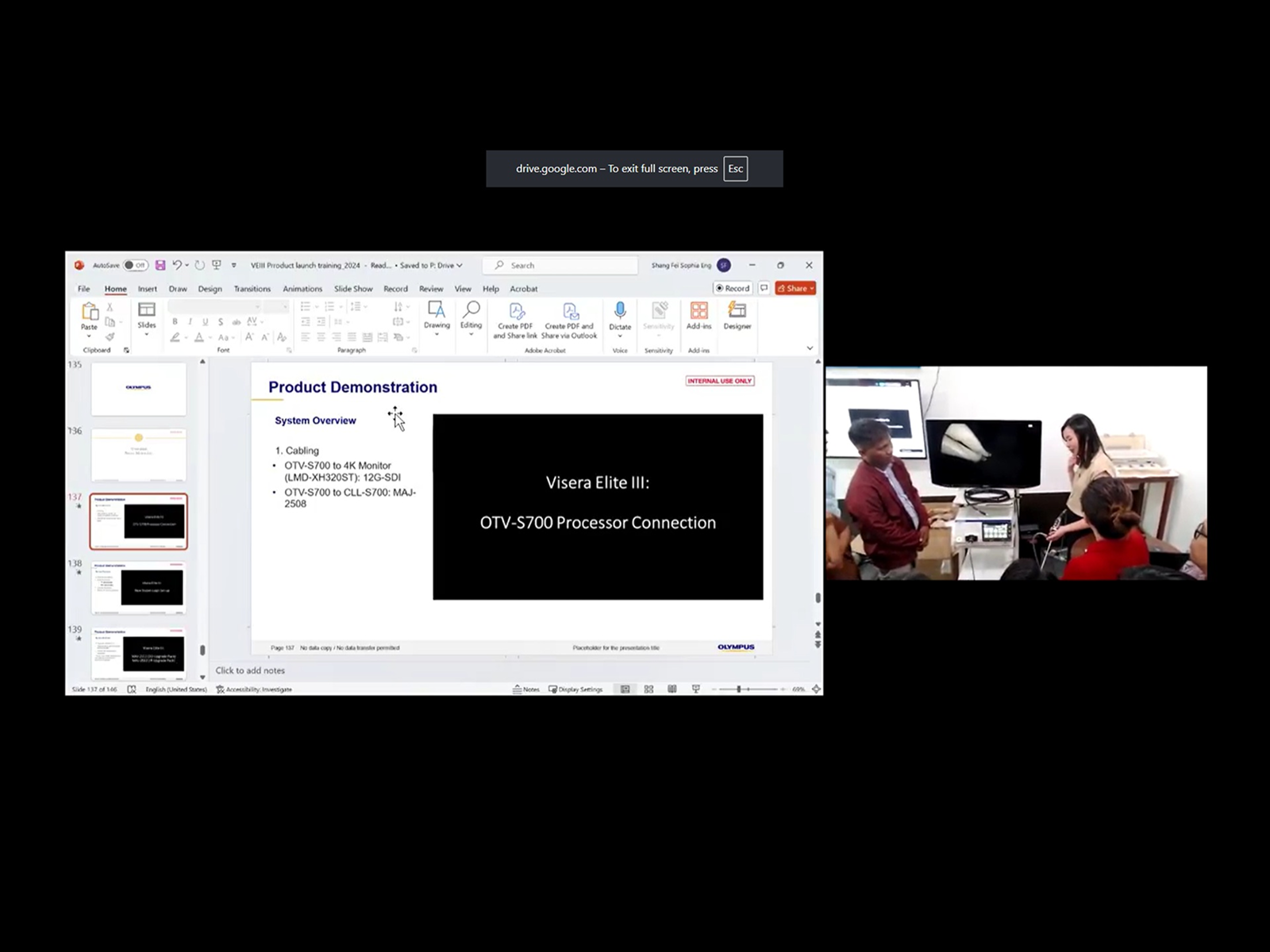
Task: Switch to Reading View icon
Action: tap(672, 689)
